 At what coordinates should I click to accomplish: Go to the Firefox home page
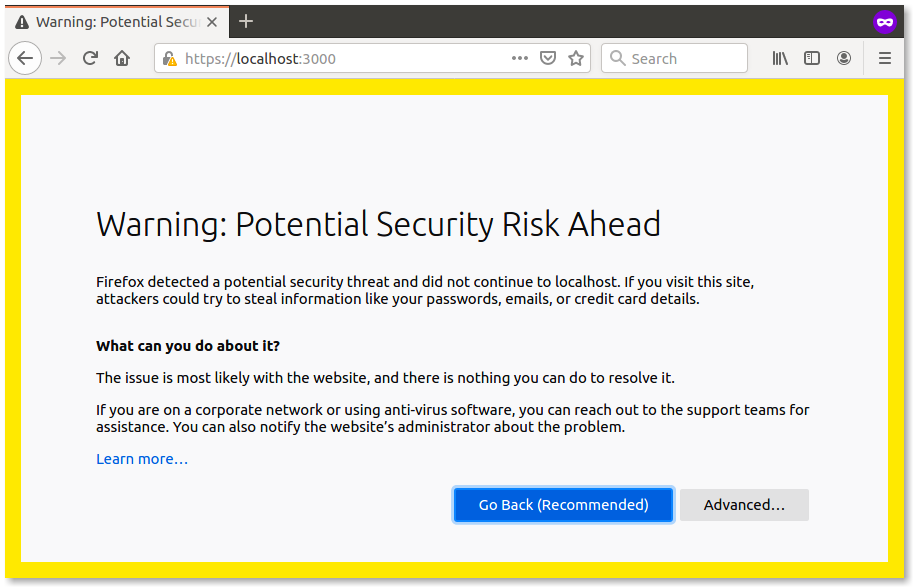coord(122,59)
